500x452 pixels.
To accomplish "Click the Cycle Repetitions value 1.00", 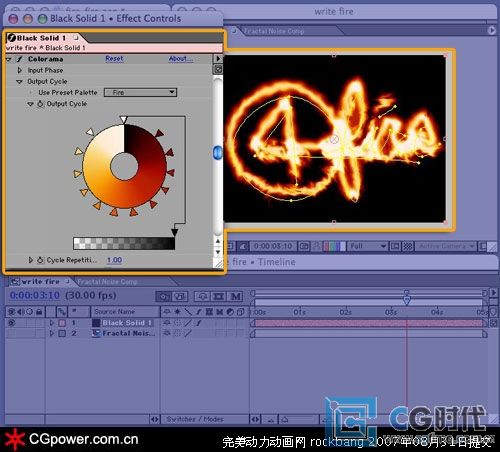I will tap(114, 260).
